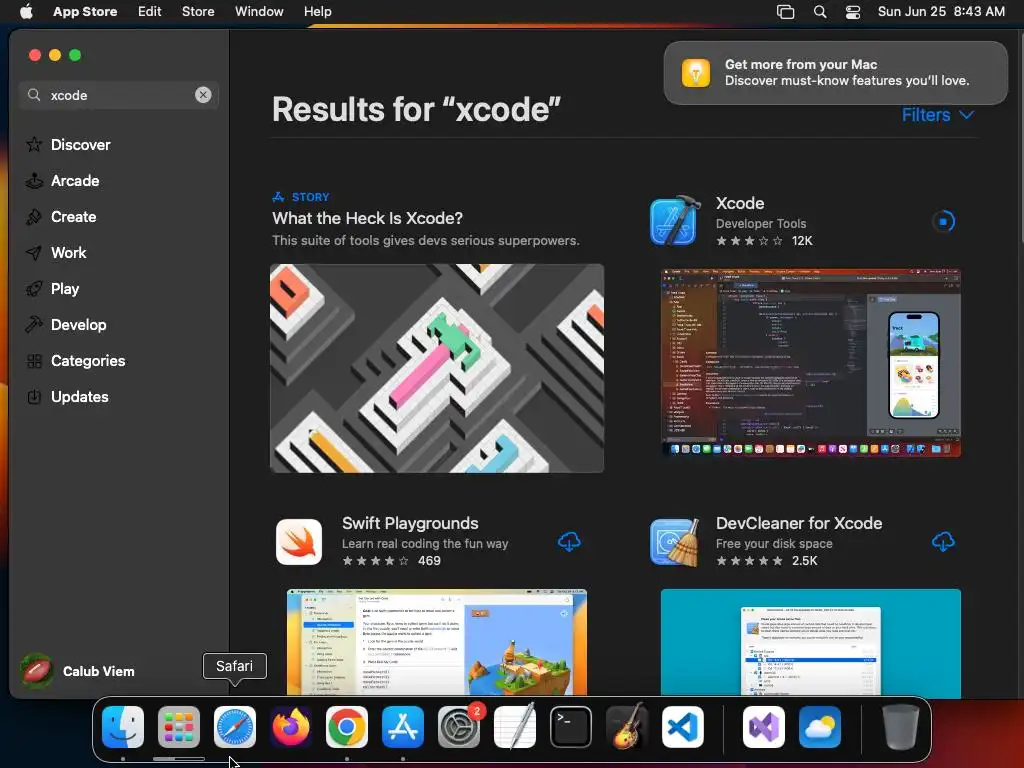1024x768 pixels.
Task: Click DevCleaner's 2.5K star rating
Action: coord(767,561)
